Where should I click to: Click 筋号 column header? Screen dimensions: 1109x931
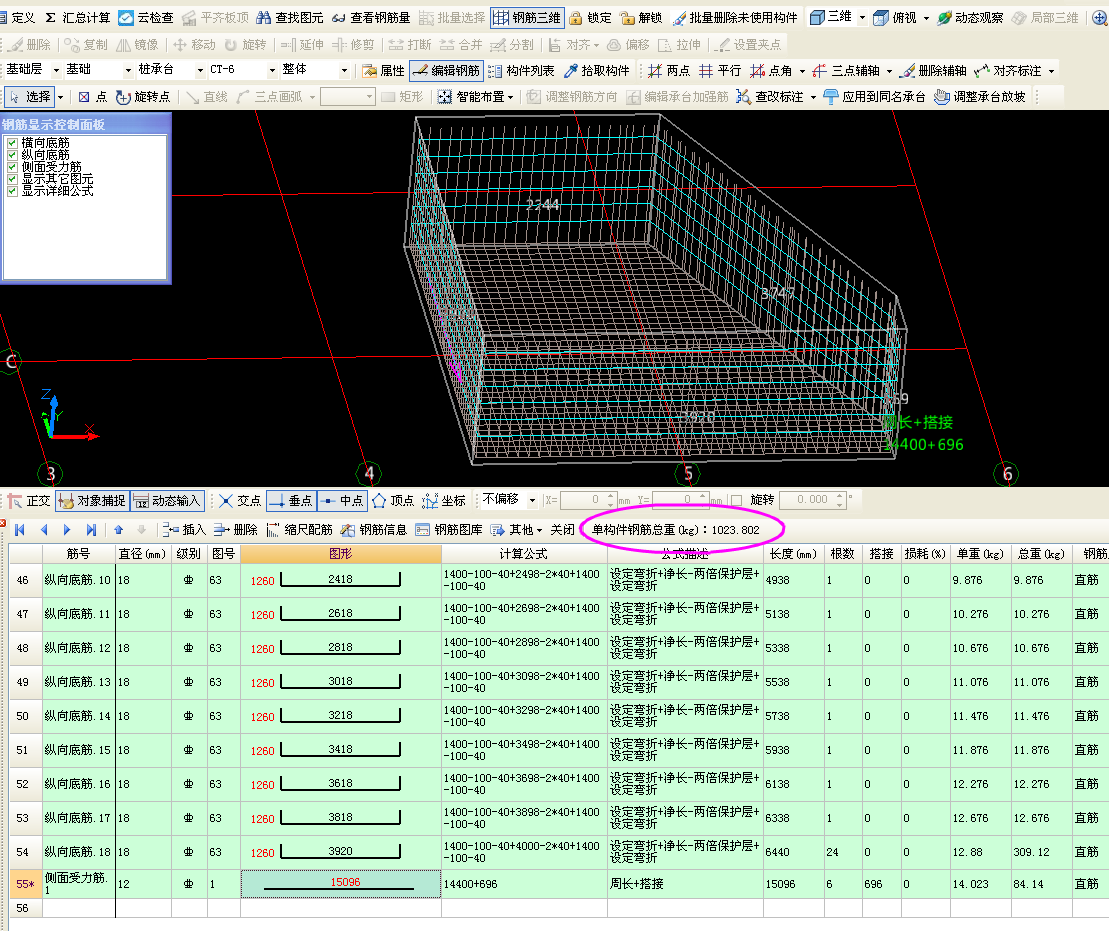click(x=79, y=554)
